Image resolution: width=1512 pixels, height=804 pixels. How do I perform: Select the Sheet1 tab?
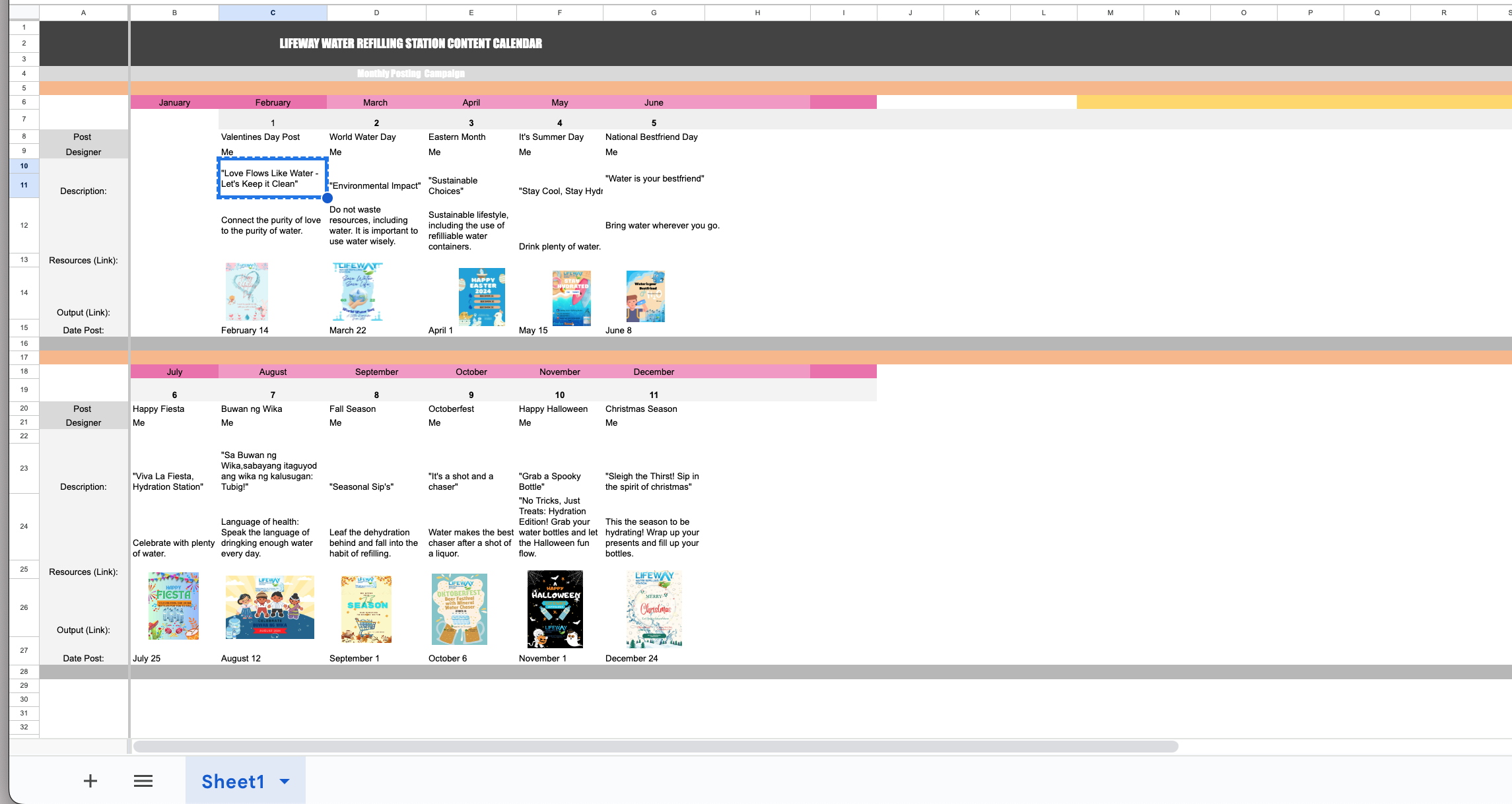tap(232, 781)
